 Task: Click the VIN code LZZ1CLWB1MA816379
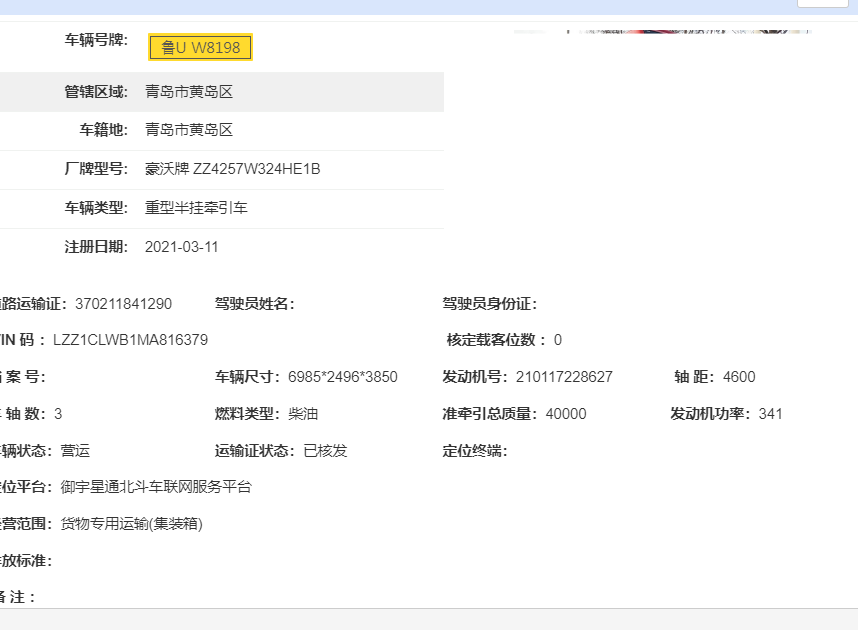click(x=130, y=340)
